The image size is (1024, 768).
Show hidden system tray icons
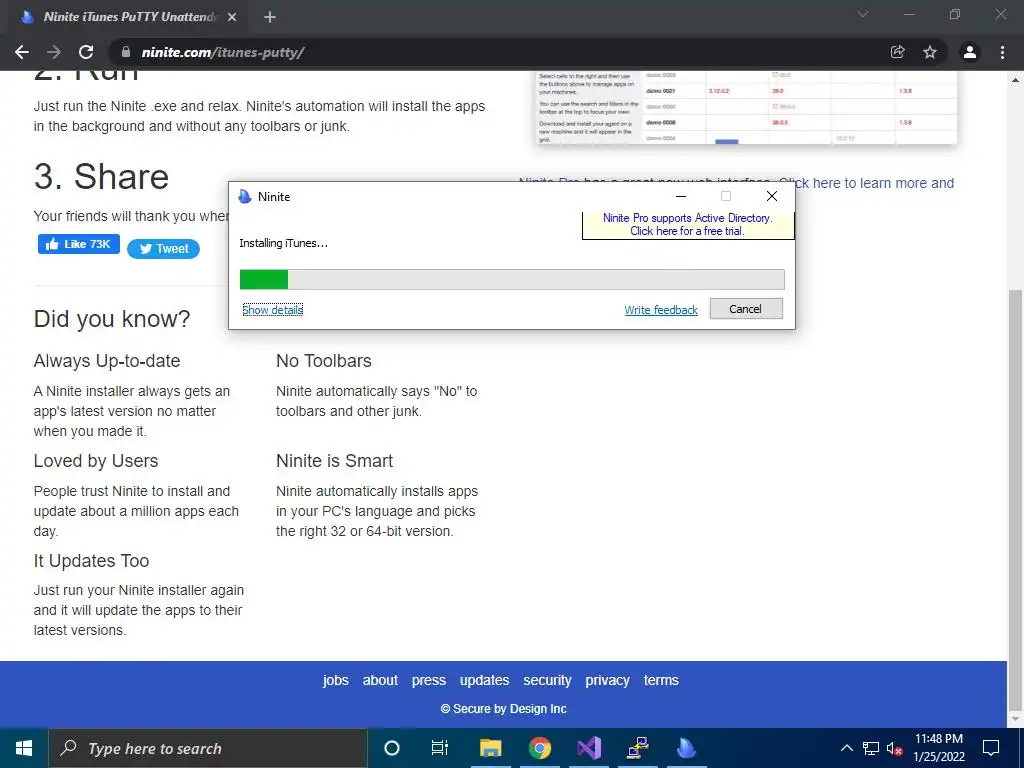click(x=846, y=748)
